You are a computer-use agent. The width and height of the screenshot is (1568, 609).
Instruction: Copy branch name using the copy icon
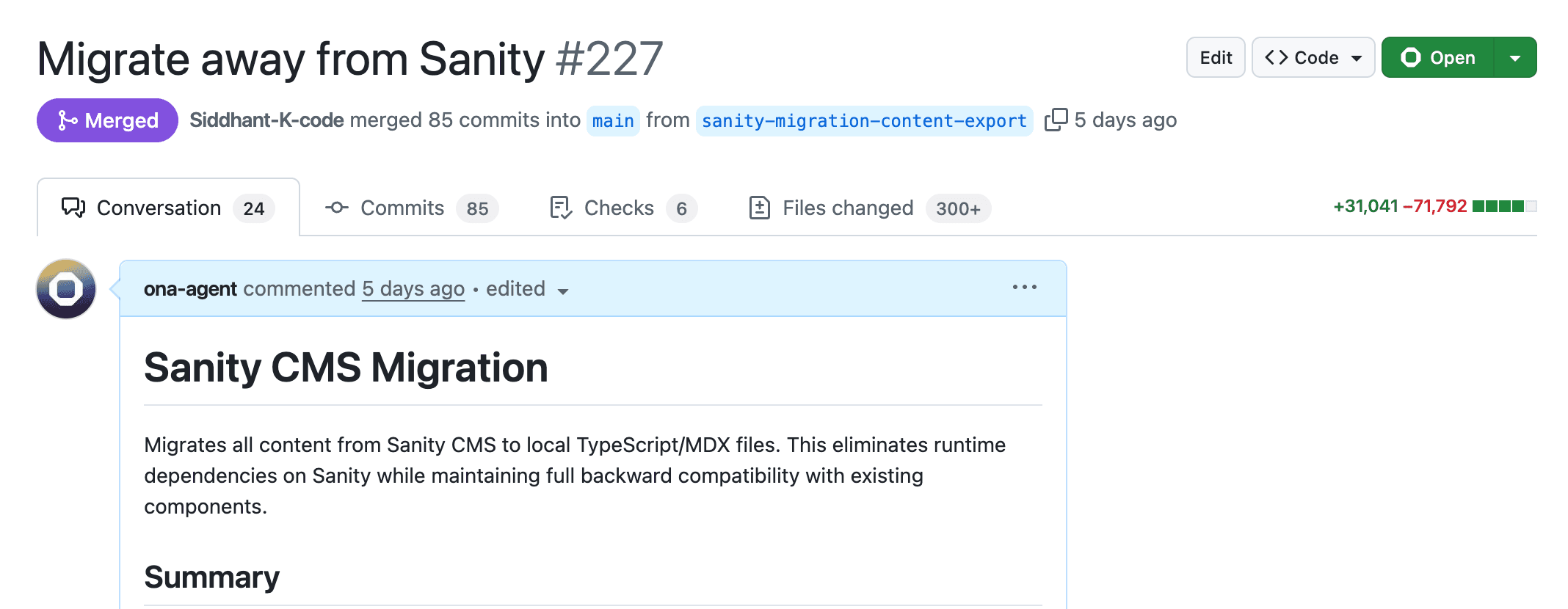tap(1056, 120)
